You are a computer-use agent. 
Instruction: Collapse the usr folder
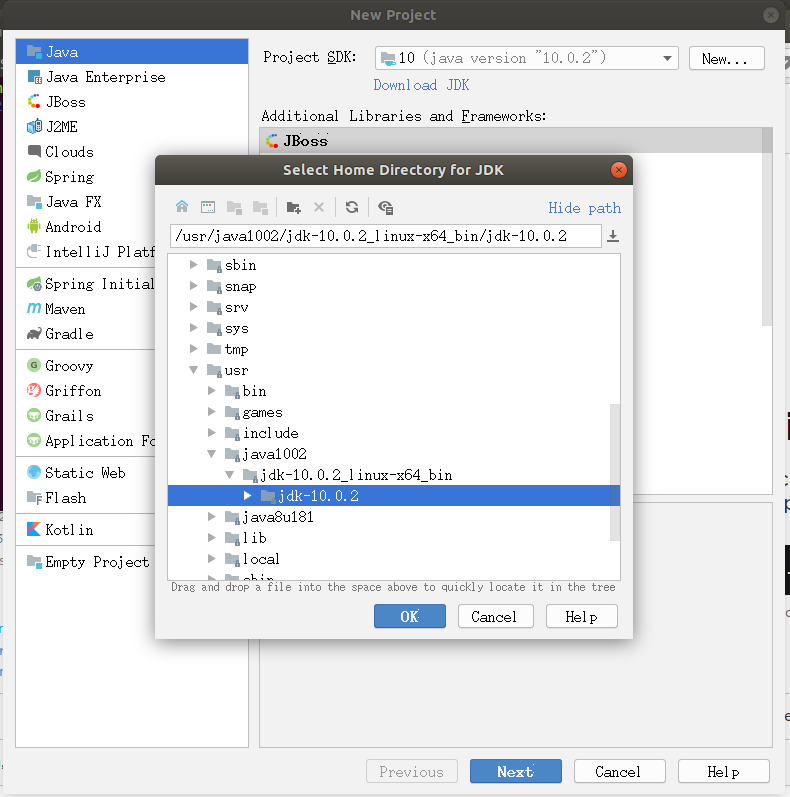tap(193, 370)
